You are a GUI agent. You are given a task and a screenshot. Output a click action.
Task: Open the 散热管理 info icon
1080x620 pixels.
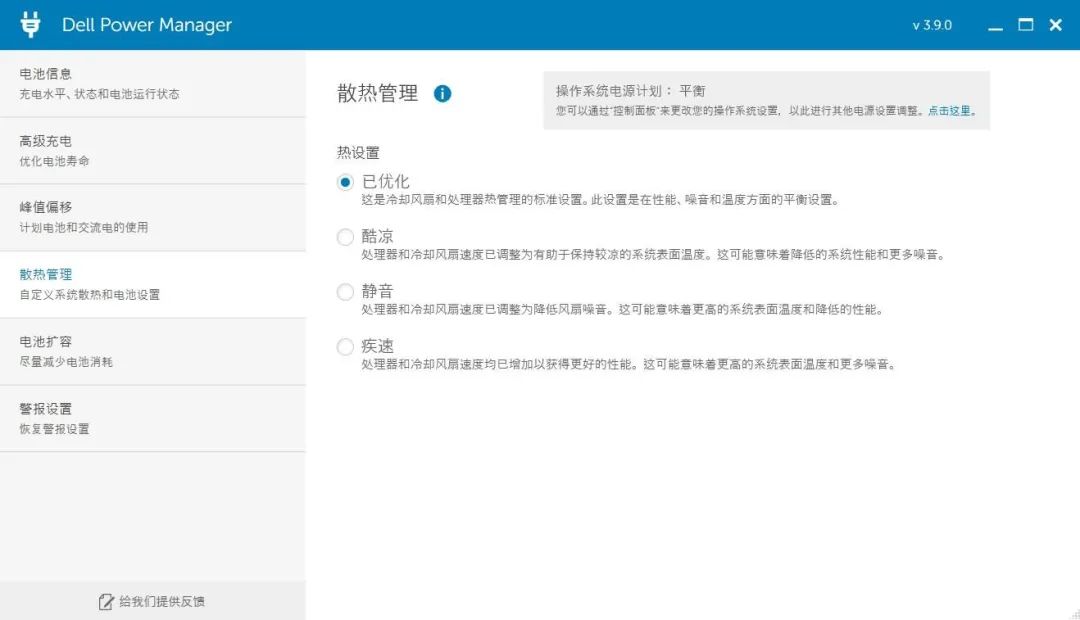442,94
